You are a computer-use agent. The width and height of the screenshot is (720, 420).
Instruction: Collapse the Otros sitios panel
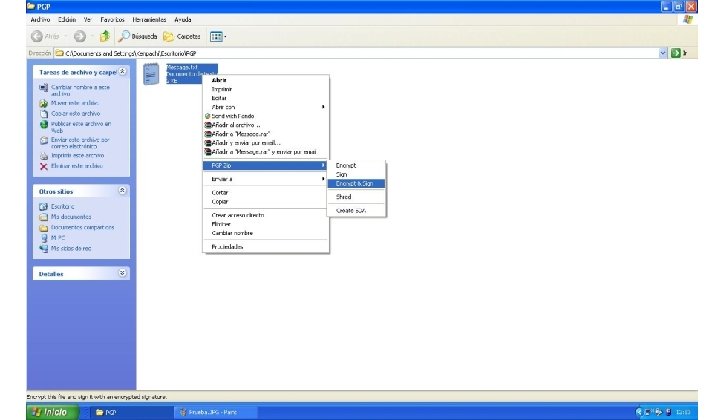point(122,190)
